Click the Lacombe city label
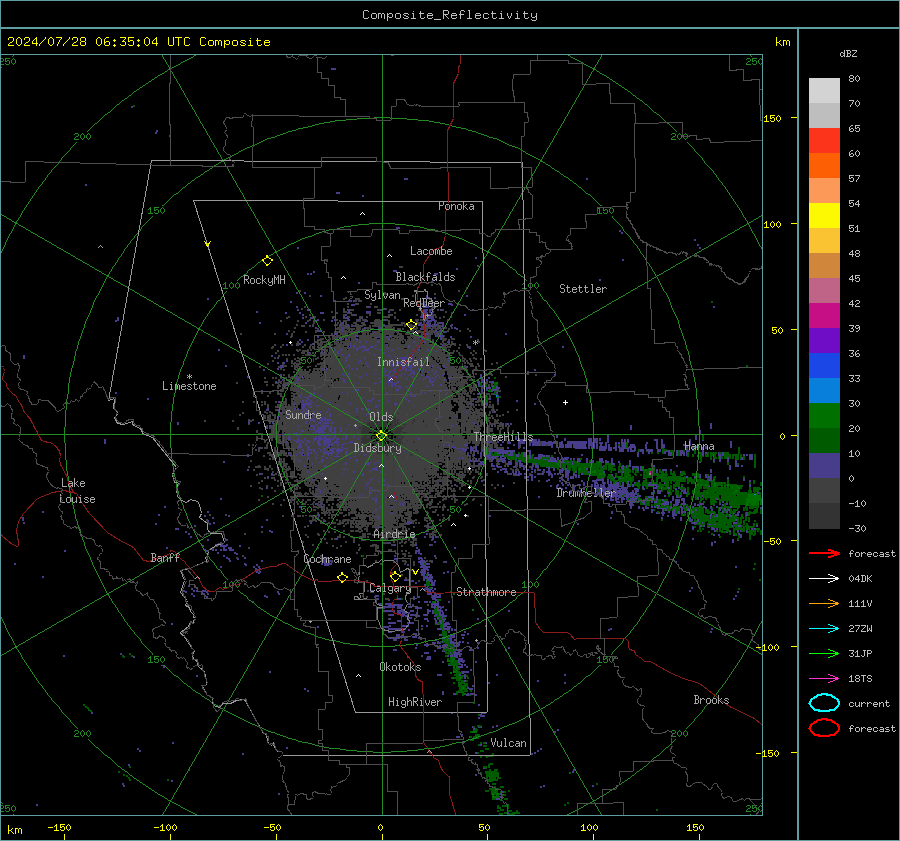The height and width of the screenshot is (841, 900). pos(431,251)
